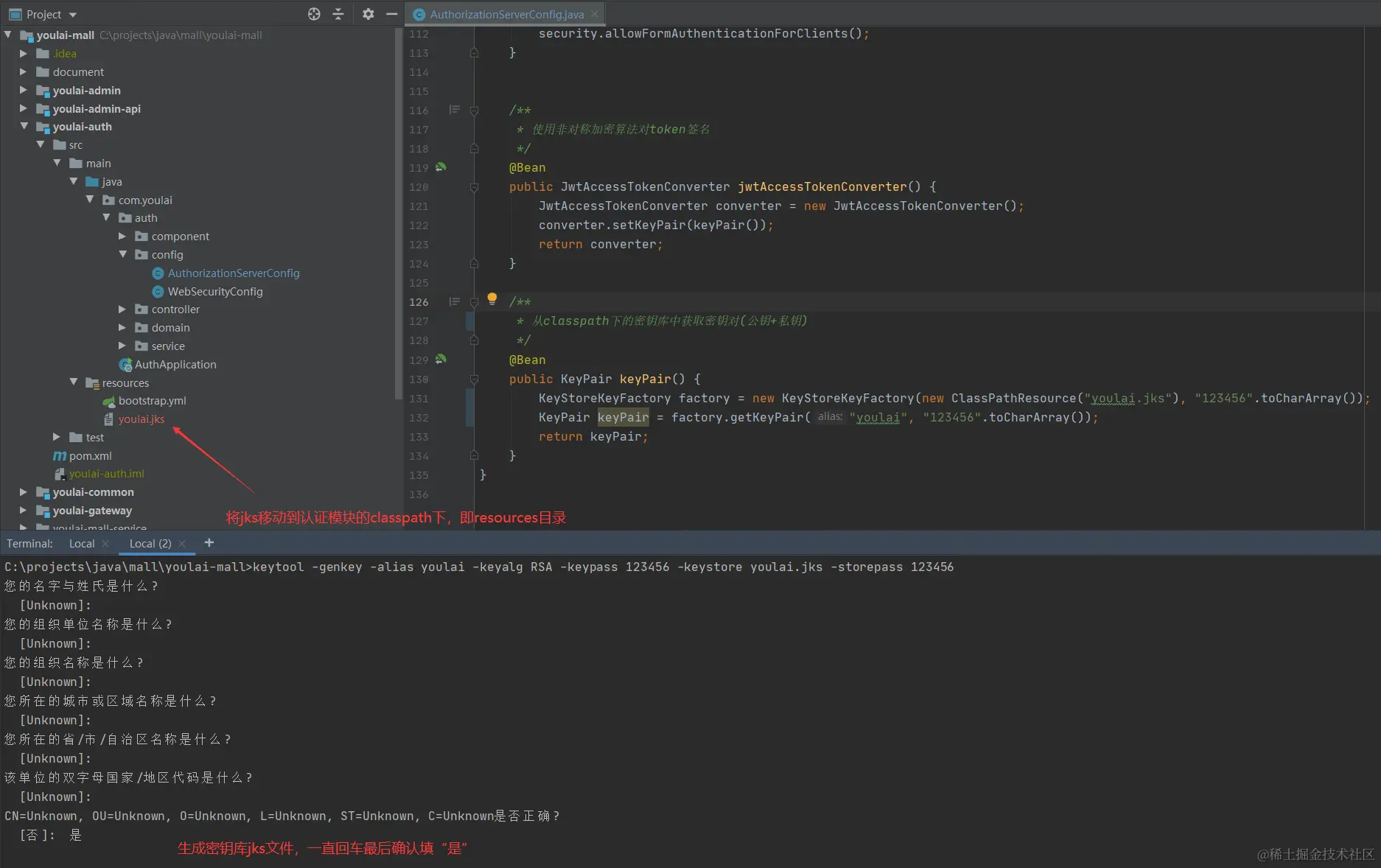The width and height of the screenshot is (1381, 868).
Task: Switch to the Local terminal tab
Action: [x=82, y=543]
